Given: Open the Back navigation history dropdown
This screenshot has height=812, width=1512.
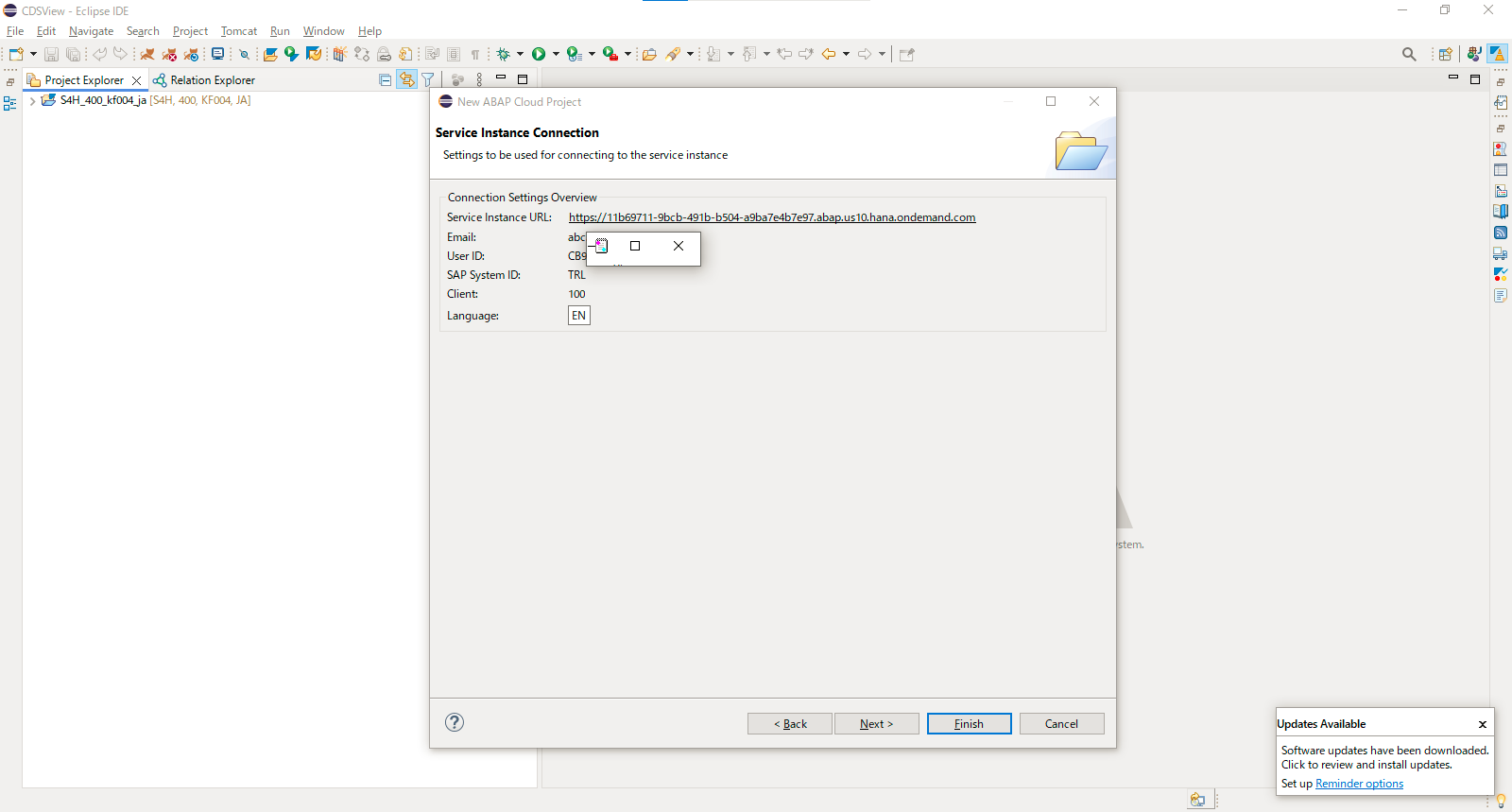Looking at the screenshot, I should pyautogui.click(x=846, y=54).
